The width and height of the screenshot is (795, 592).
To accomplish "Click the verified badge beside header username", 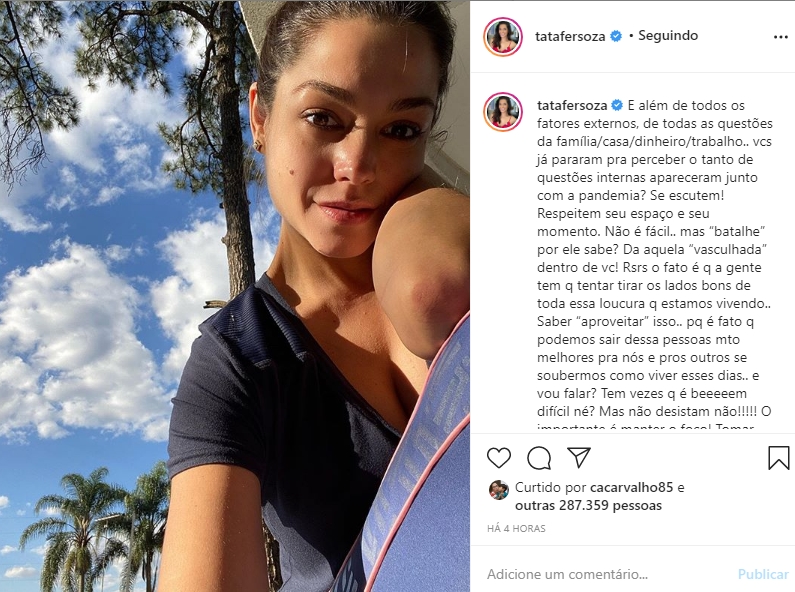I will pos(616,36).
